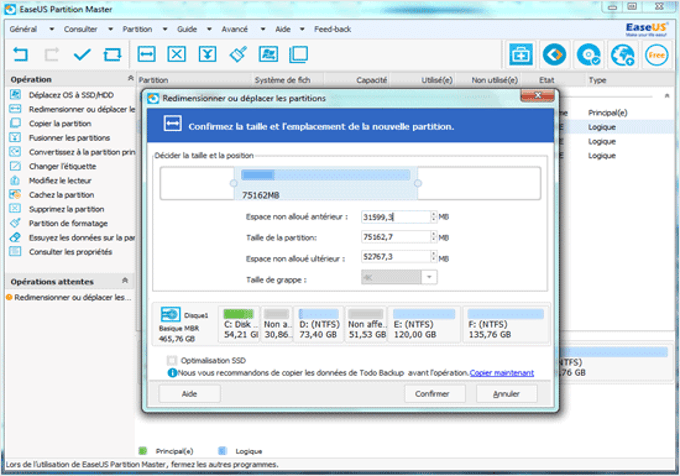Click the 75162MB partition bar
The height and width of the screenshot is (476, 680).
pyautogui.click(x=326, y=183)
